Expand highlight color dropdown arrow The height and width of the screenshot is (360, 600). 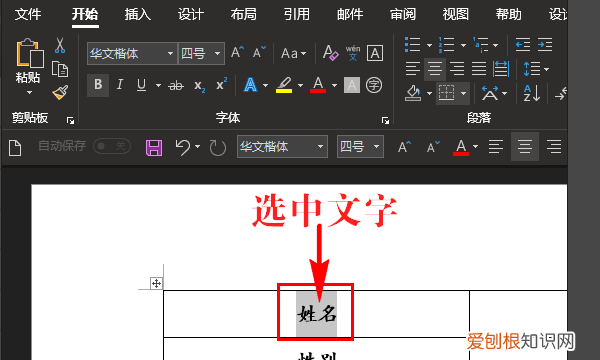(300, 85)
